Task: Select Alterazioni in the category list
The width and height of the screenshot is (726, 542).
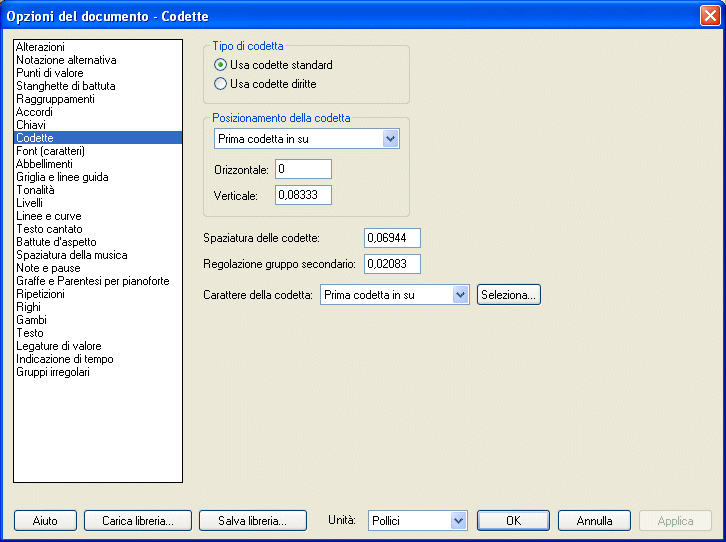Action: (x=98, y=47)
